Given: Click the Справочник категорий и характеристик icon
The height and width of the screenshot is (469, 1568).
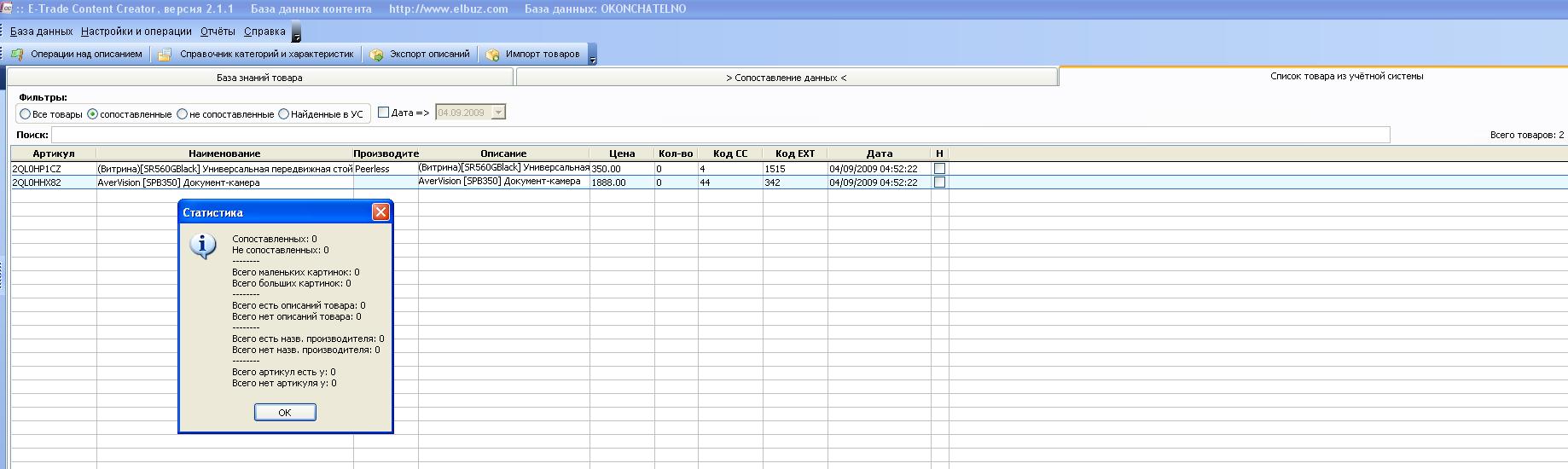Looking at the screenshot, I should 165,55.
